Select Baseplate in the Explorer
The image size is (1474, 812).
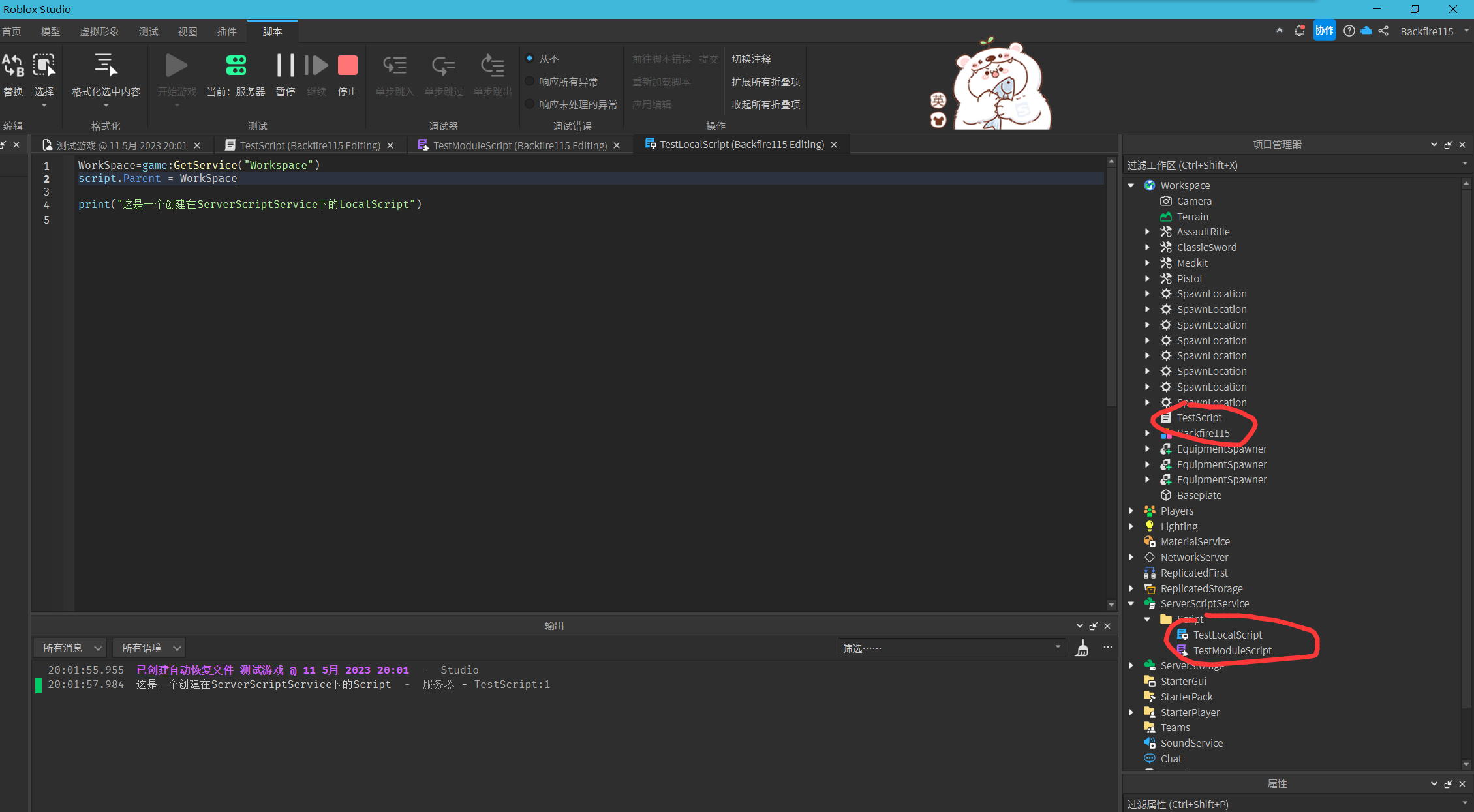(x=1199, y=495)
